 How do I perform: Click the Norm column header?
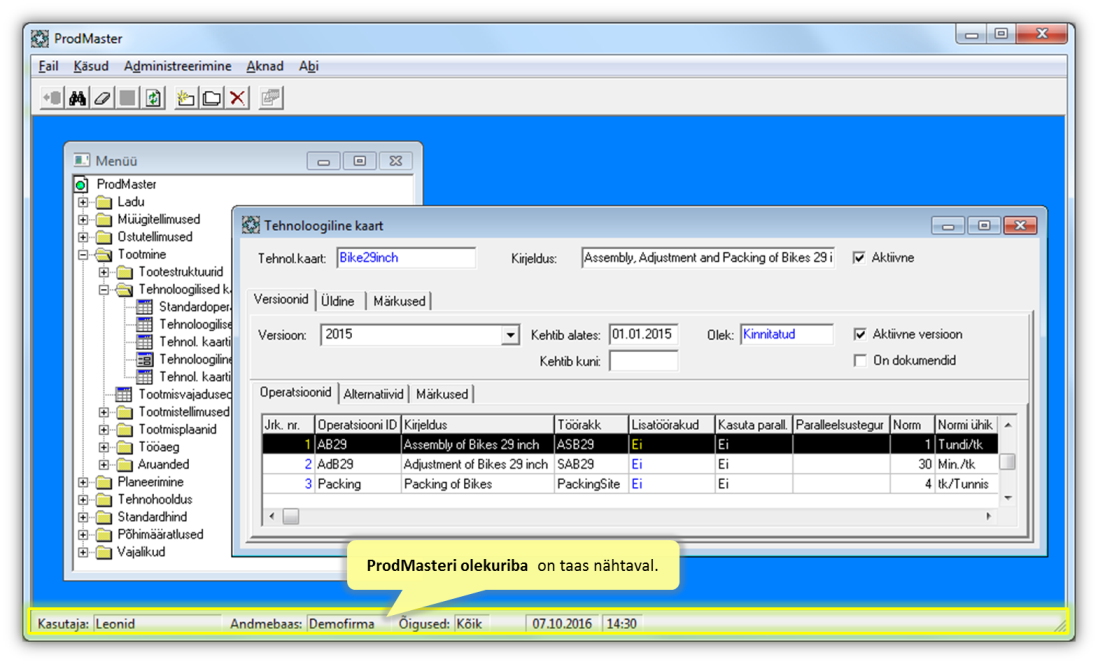point(912,424)
